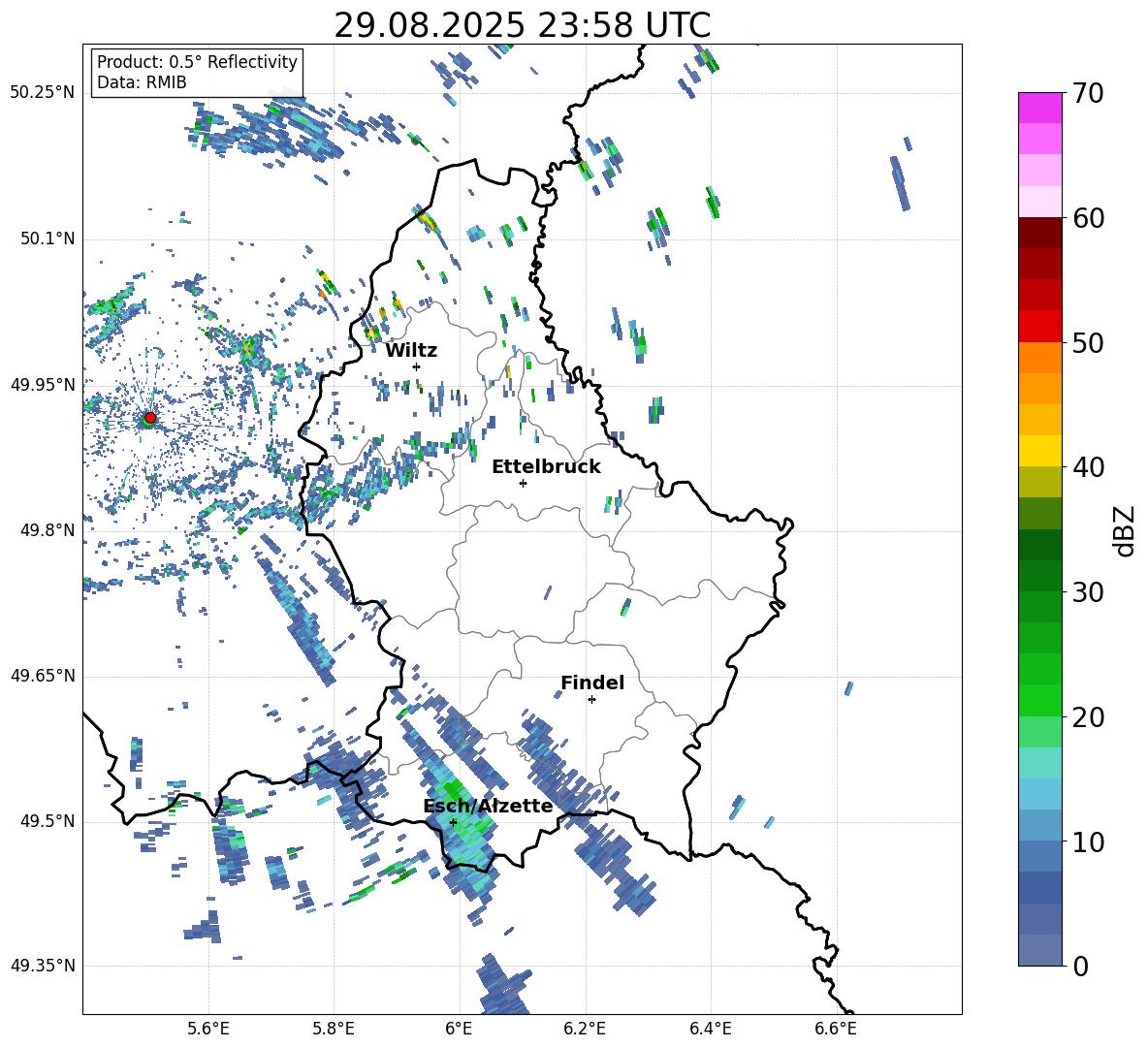Click the colorbar tick label 70
The height and width of the screenshot is (1048, 1148).
click(x=1088, y=94)
